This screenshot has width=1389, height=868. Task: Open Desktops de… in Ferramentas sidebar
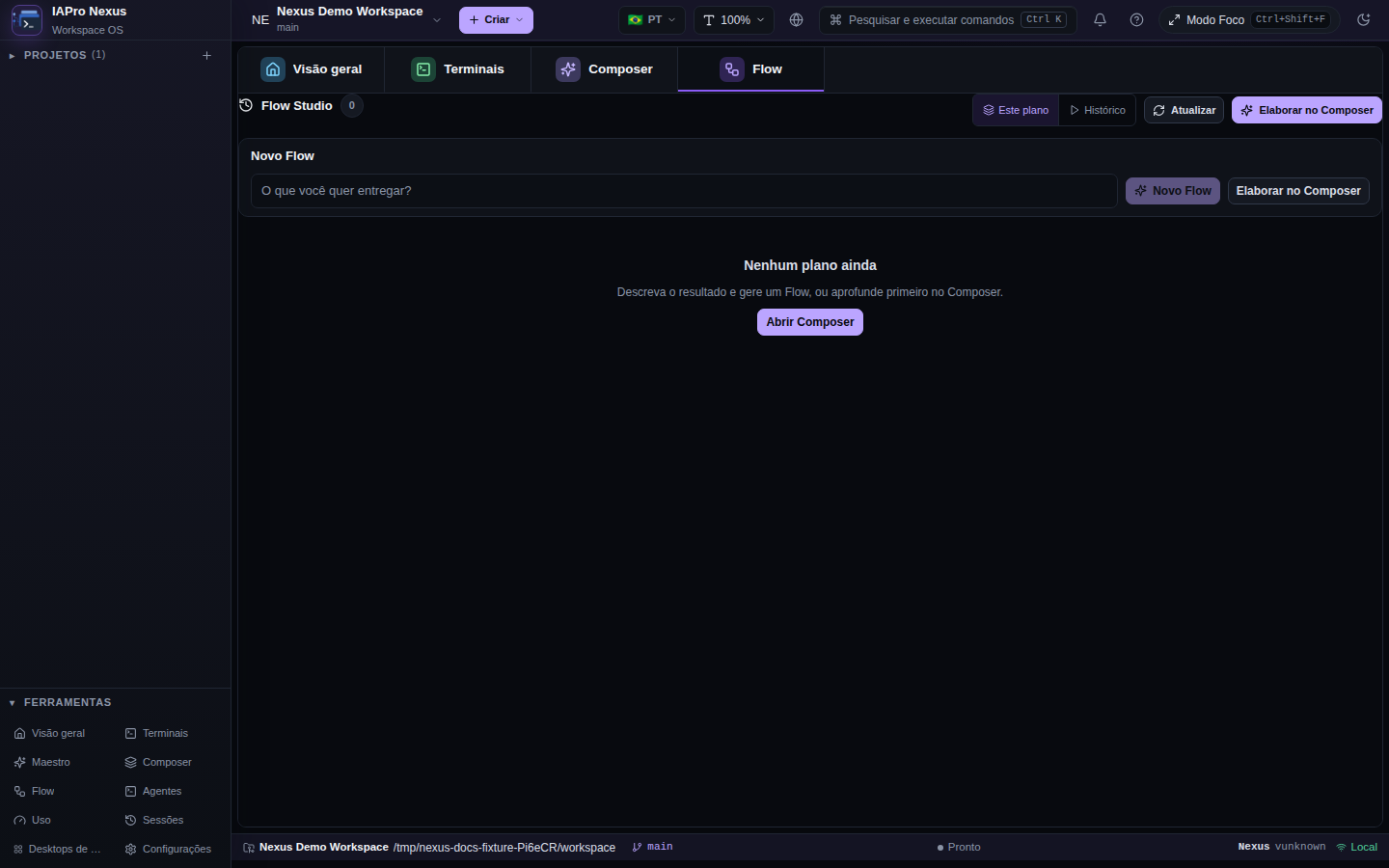[58, 850]
